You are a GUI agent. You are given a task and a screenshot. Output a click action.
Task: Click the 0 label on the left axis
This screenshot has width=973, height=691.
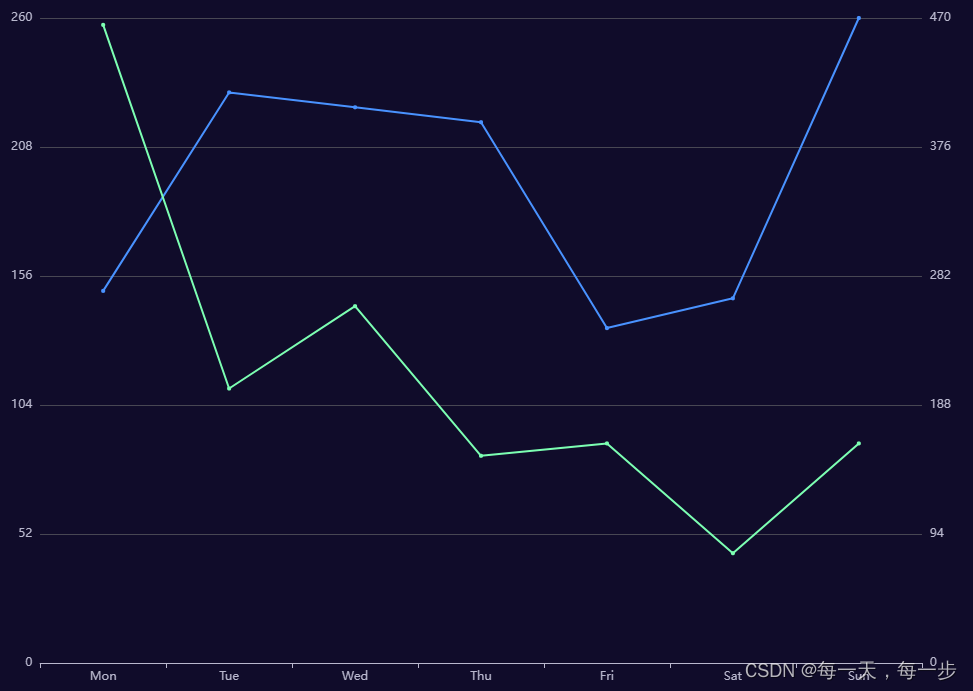pyautogui.click(x=28, y=661)
